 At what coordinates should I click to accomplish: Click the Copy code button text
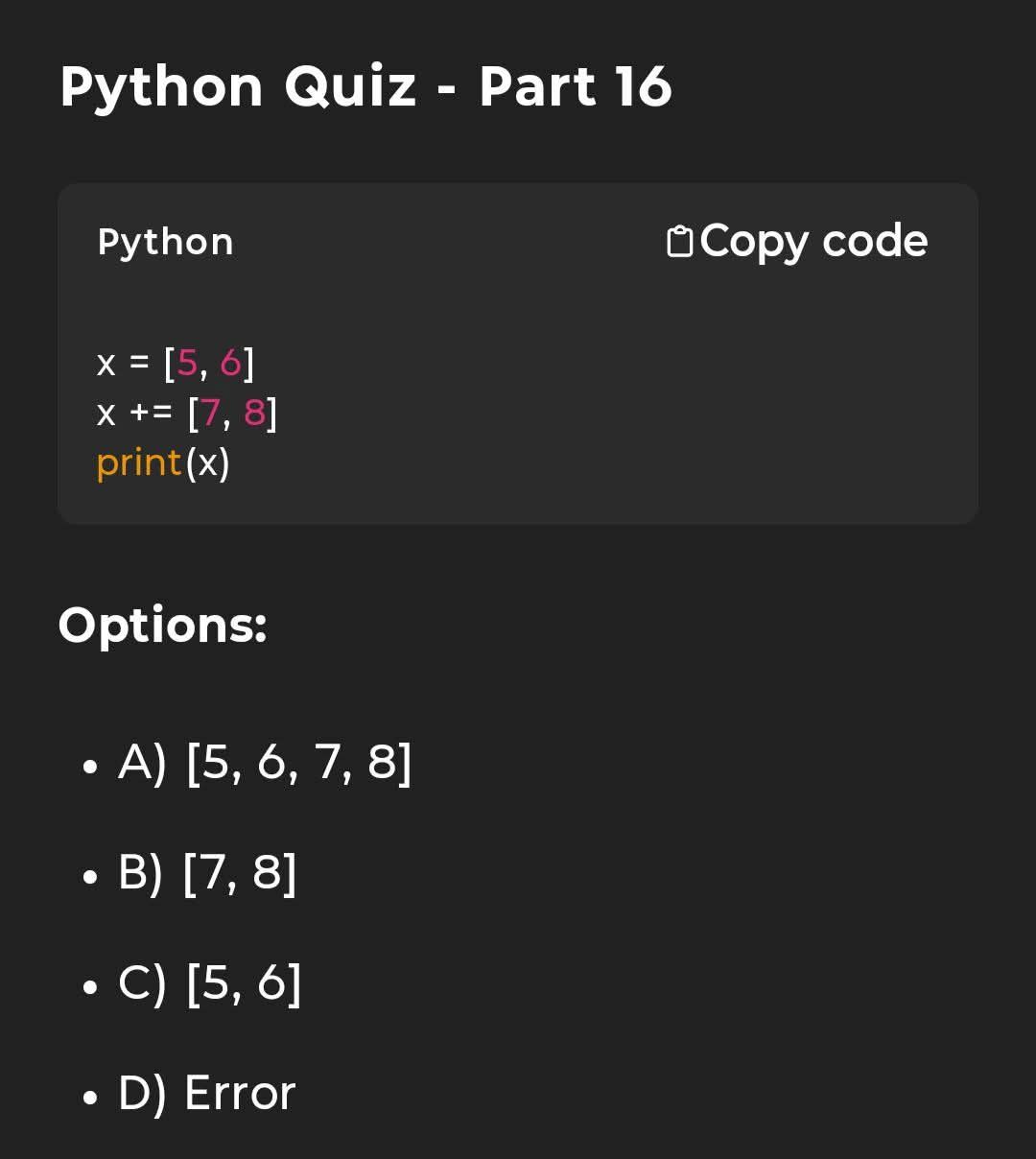pos(813,241)
